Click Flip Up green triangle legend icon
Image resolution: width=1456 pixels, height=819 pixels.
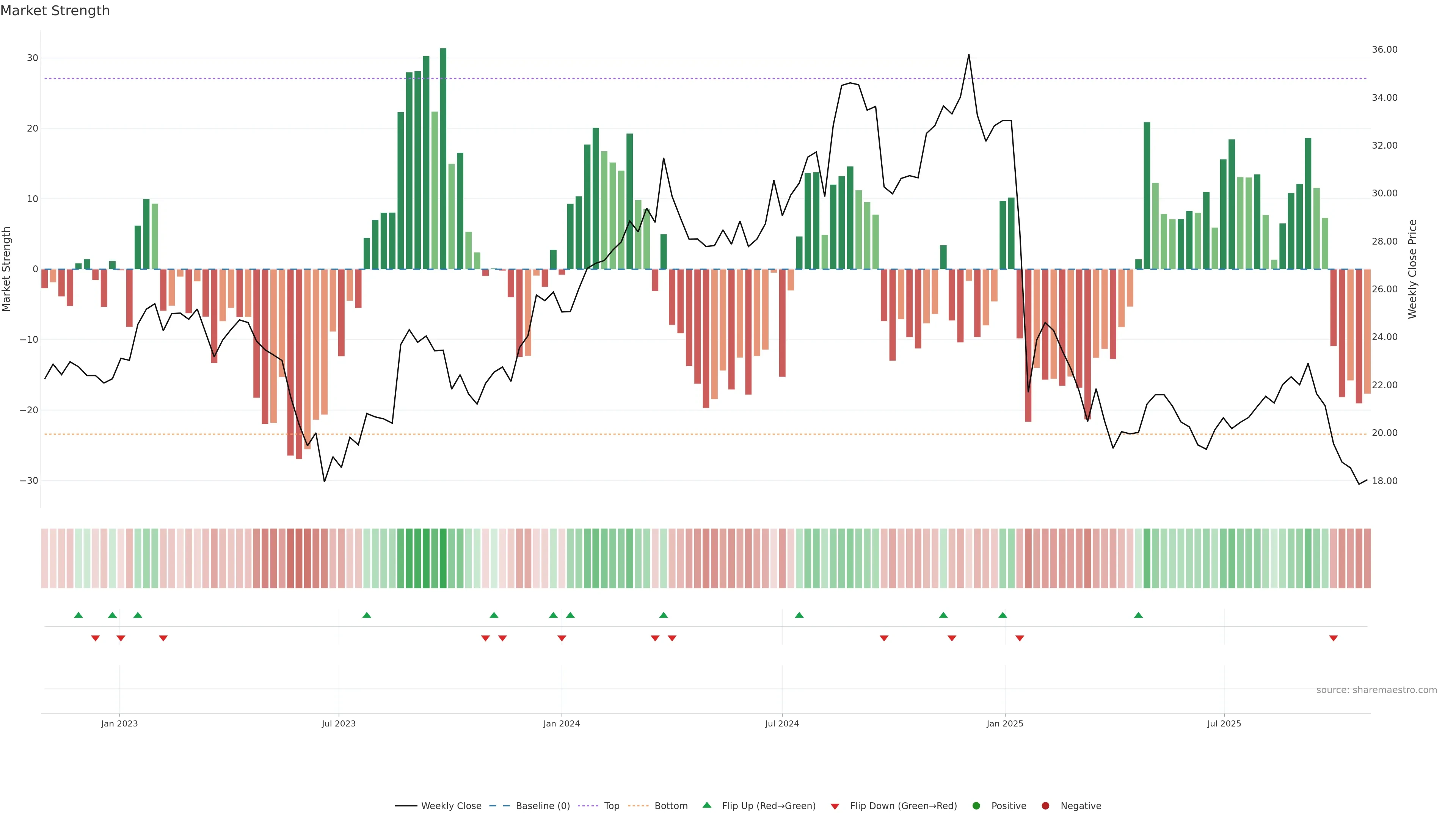click(706, 805)
